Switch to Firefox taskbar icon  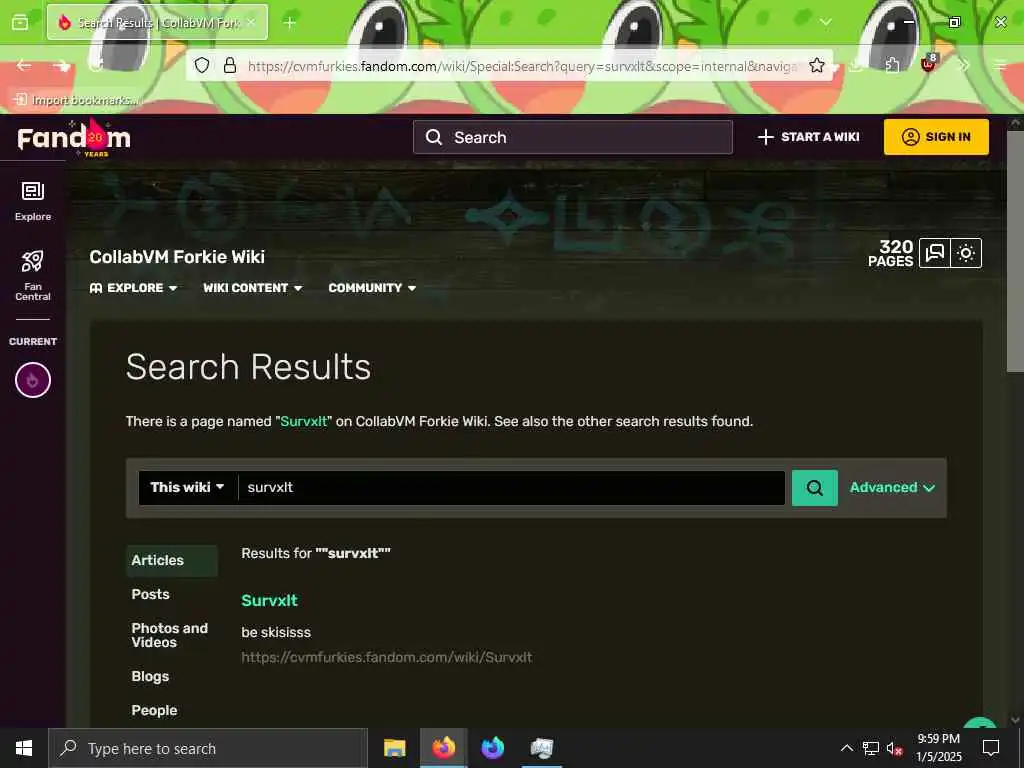click(443, 748)
